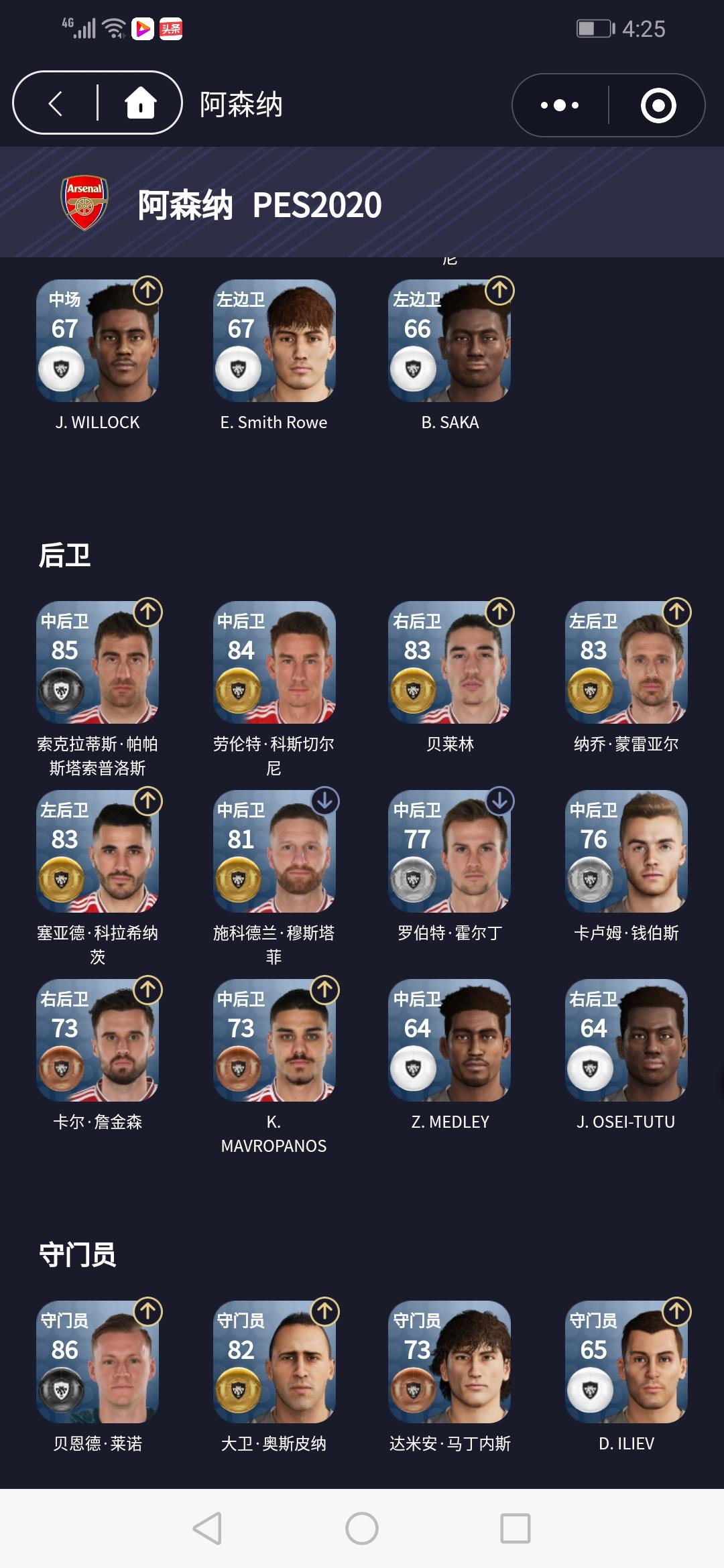Tap Android home circle button
Screen dimensions: 724x1568
coord(362,1528)
